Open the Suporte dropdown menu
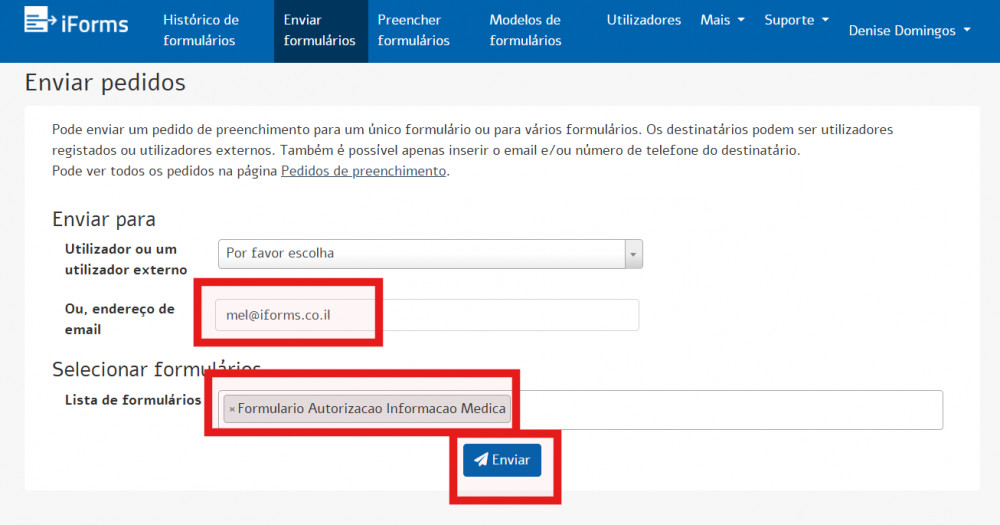Viewport: 1000px width, 525px height. [x=796, y=20]
